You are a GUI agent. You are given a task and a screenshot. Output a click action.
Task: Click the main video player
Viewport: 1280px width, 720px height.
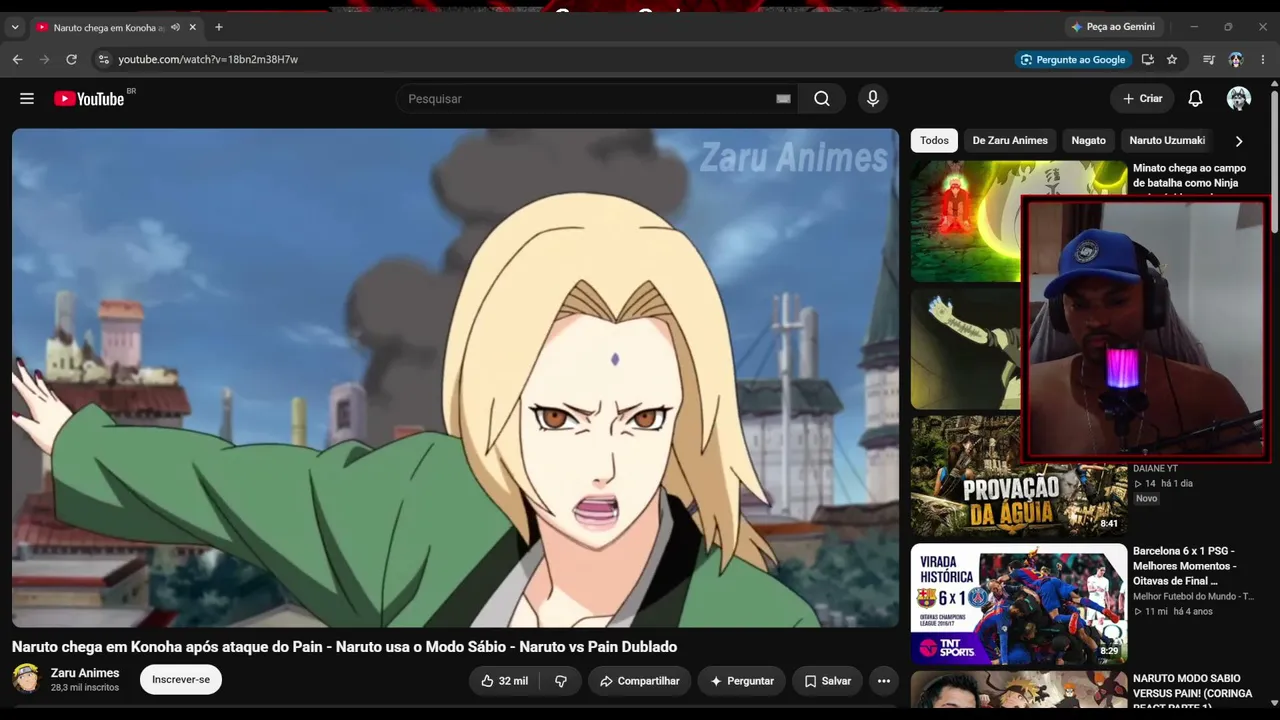[x=455, y=378]
